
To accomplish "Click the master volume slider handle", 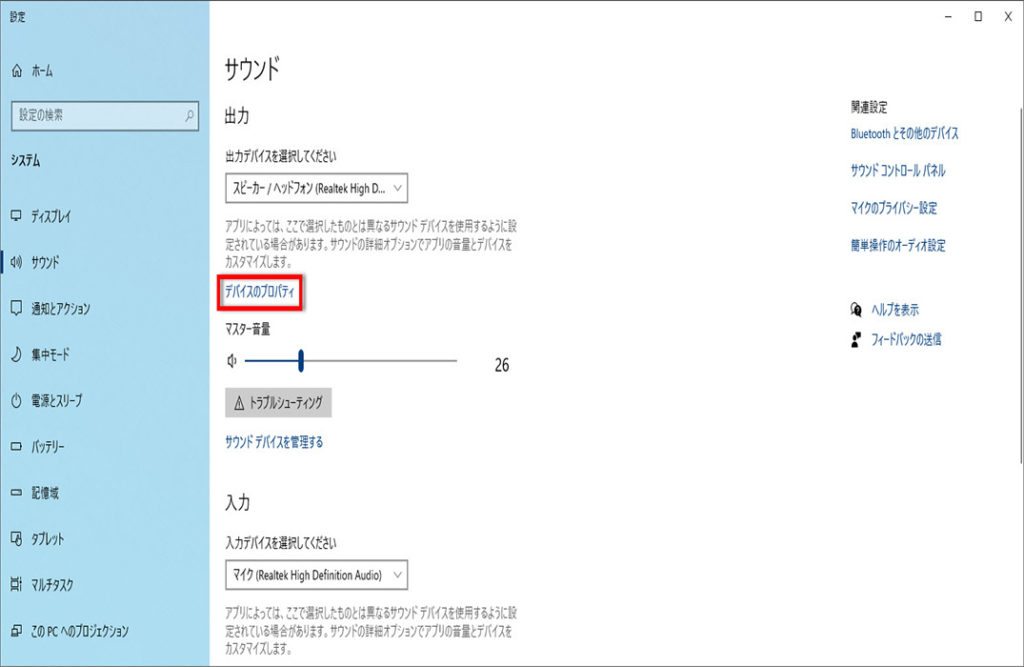I will pyautogui.click(x=300, y=361).
